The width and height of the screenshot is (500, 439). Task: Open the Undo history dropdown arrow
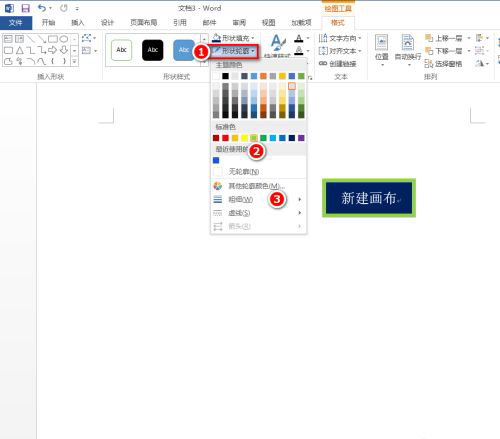51,8
